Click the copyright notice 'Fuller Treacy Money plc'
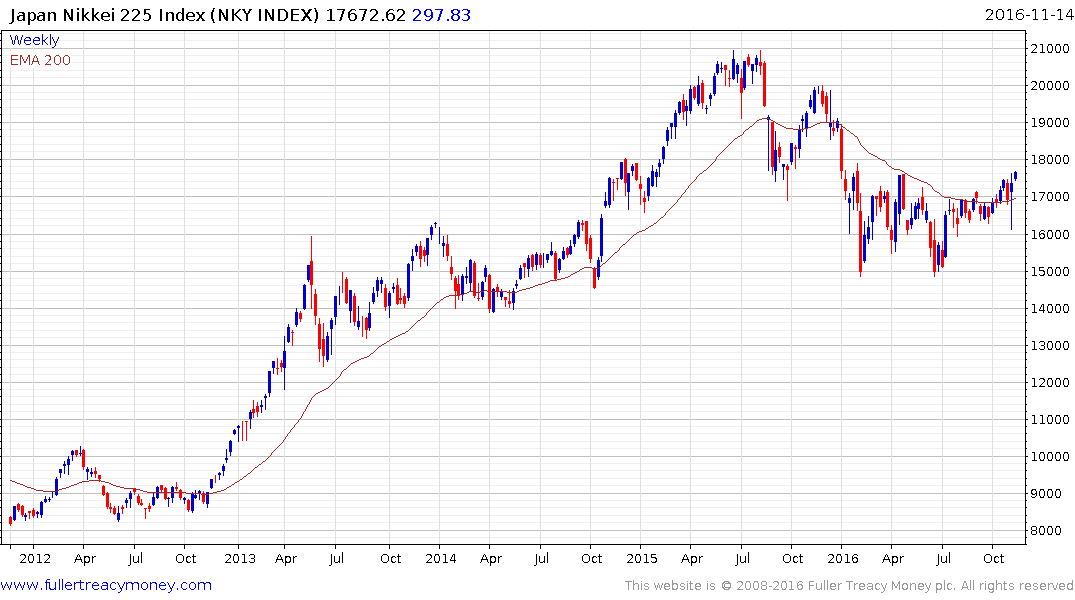This screenshot has height=600, width=1075. point(881,586)
